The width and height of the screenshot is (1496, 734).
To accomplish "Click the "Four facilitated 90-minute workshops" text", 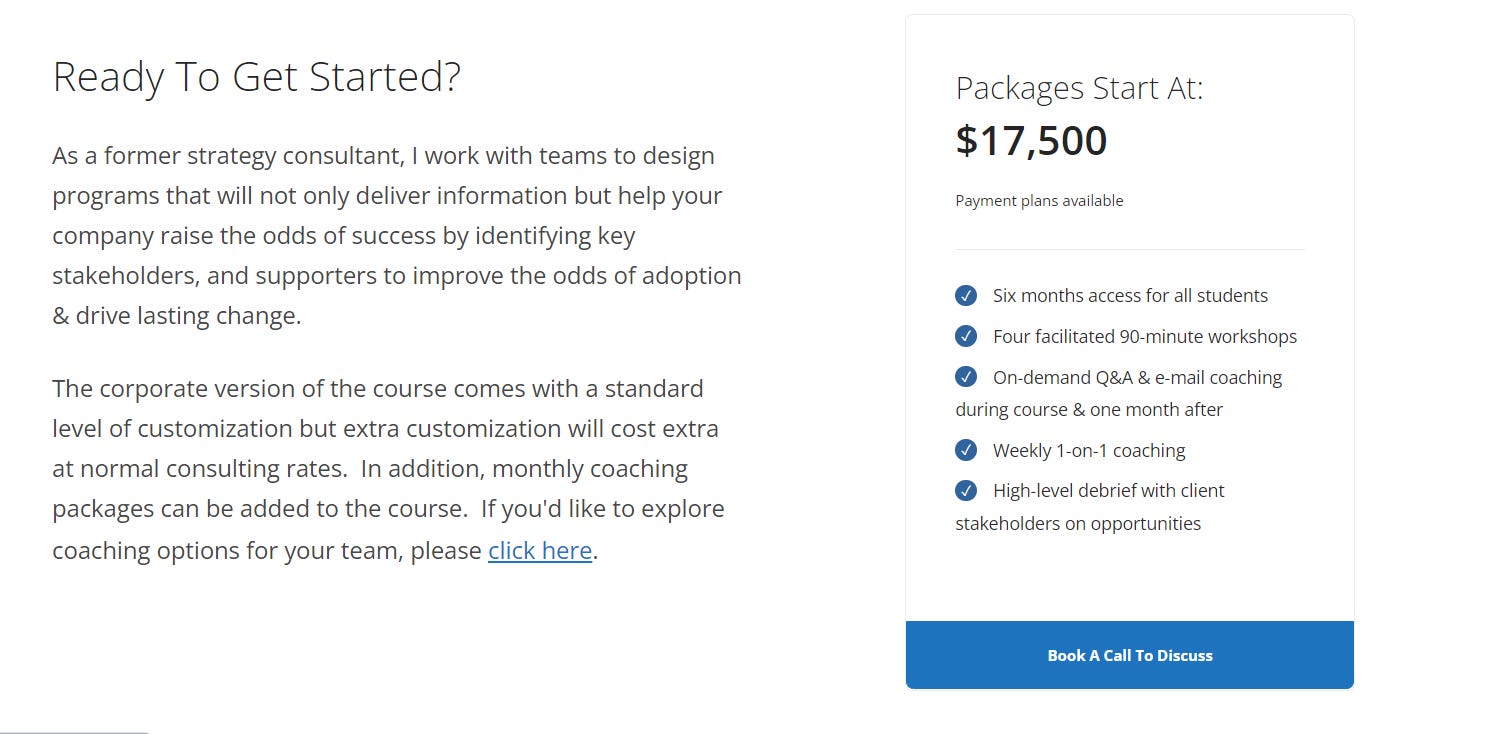I will click(x=1144, y=337).
